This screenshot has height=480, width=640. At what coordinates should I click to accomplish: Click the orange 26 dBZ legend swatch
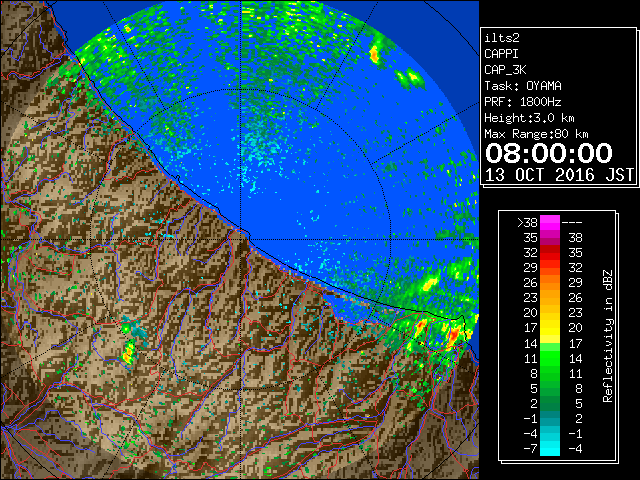[x=550, y=283]
